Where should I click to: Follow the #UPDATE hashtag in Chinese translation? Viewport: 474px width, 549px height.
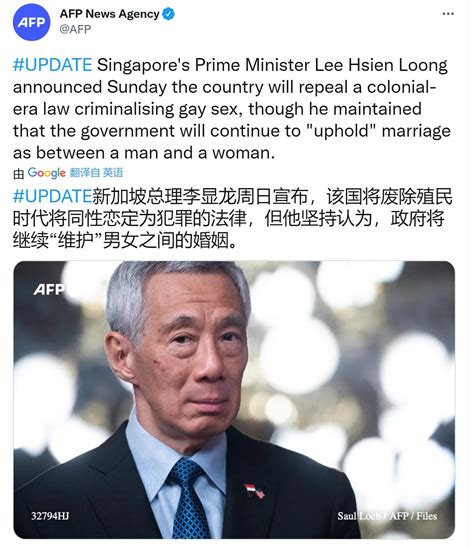click(53, 196)
